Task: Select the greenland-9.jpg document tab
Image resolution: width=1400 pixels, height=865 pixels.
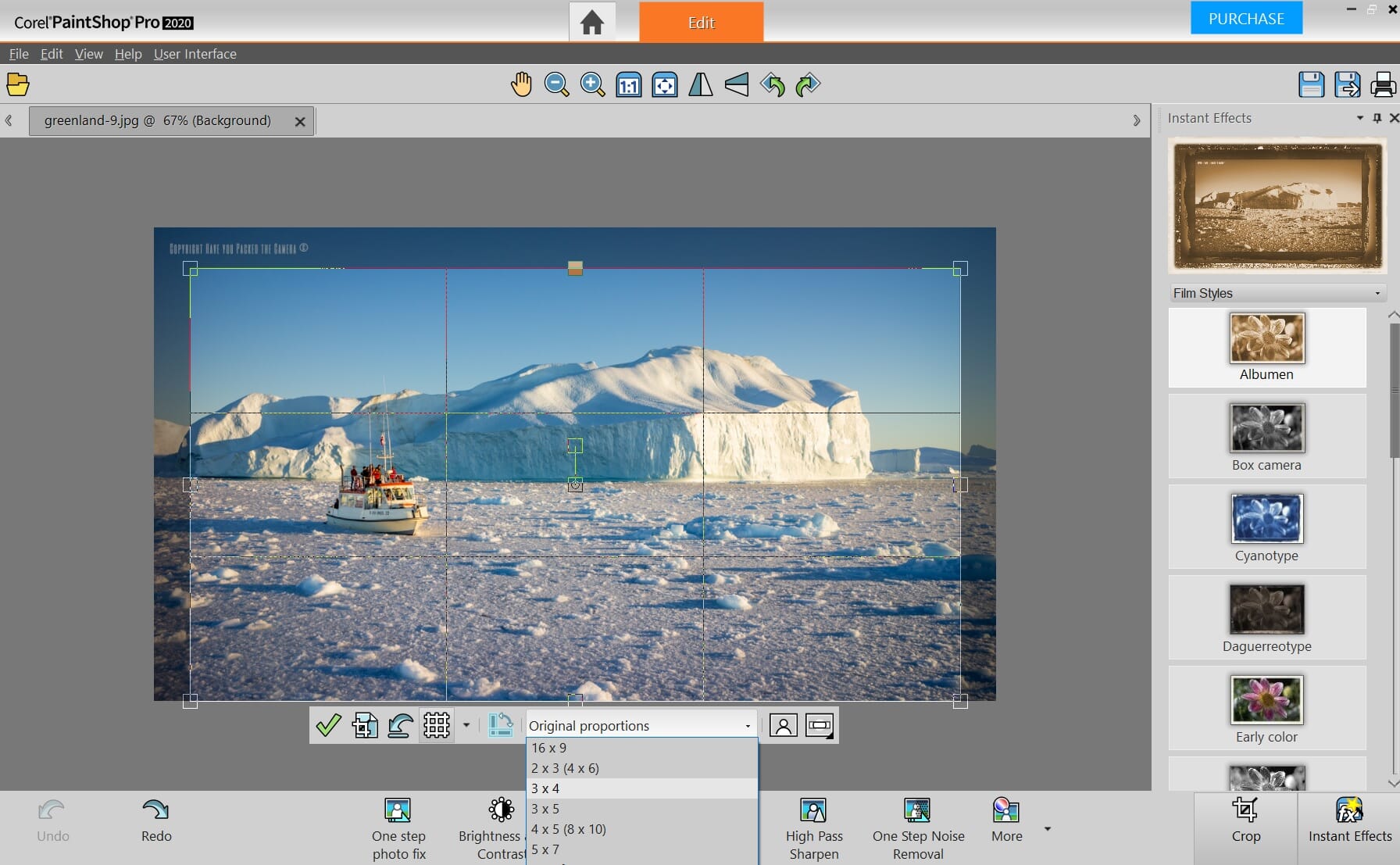Action: point(158,120)
